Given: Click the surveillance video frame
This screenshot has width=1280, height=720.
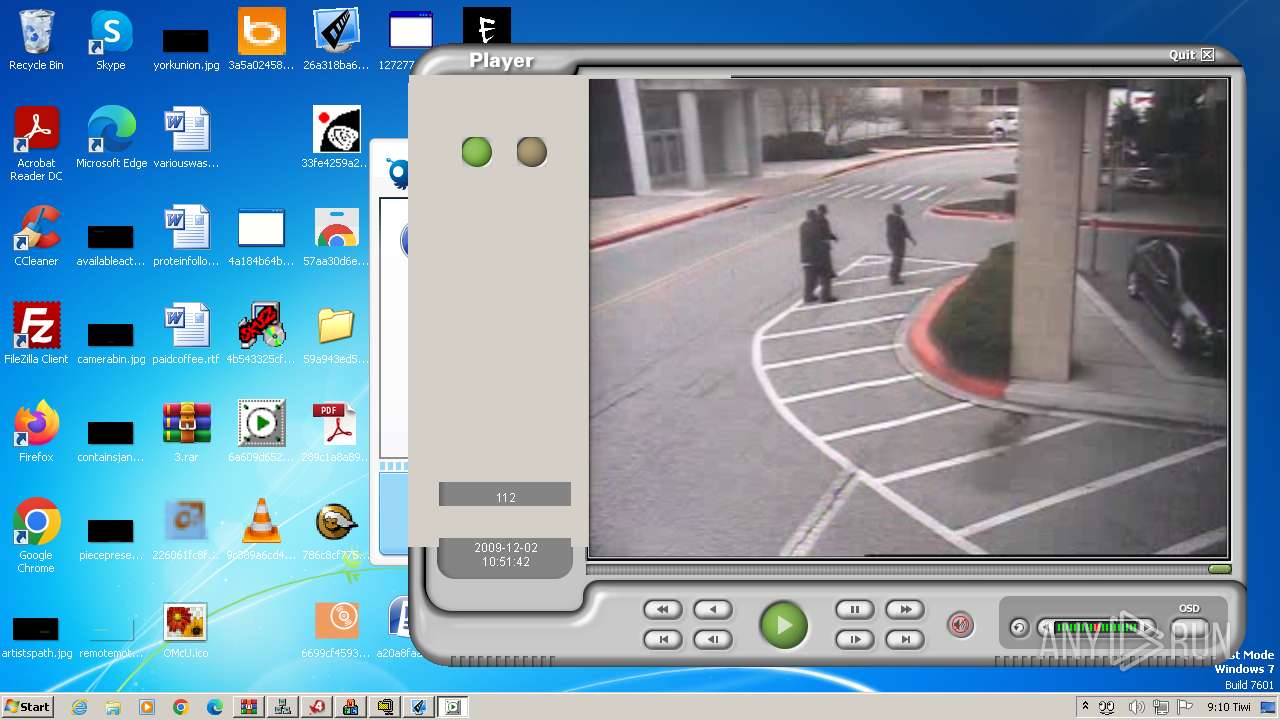Looking at the screenshot, I should pyautogui.click(x=908, y=318).
